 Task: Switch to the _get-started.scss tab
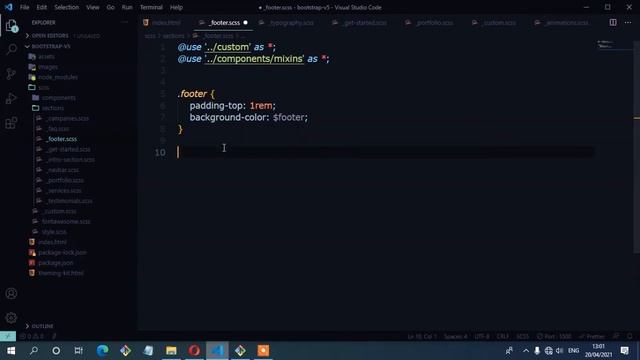click(364, 23)
